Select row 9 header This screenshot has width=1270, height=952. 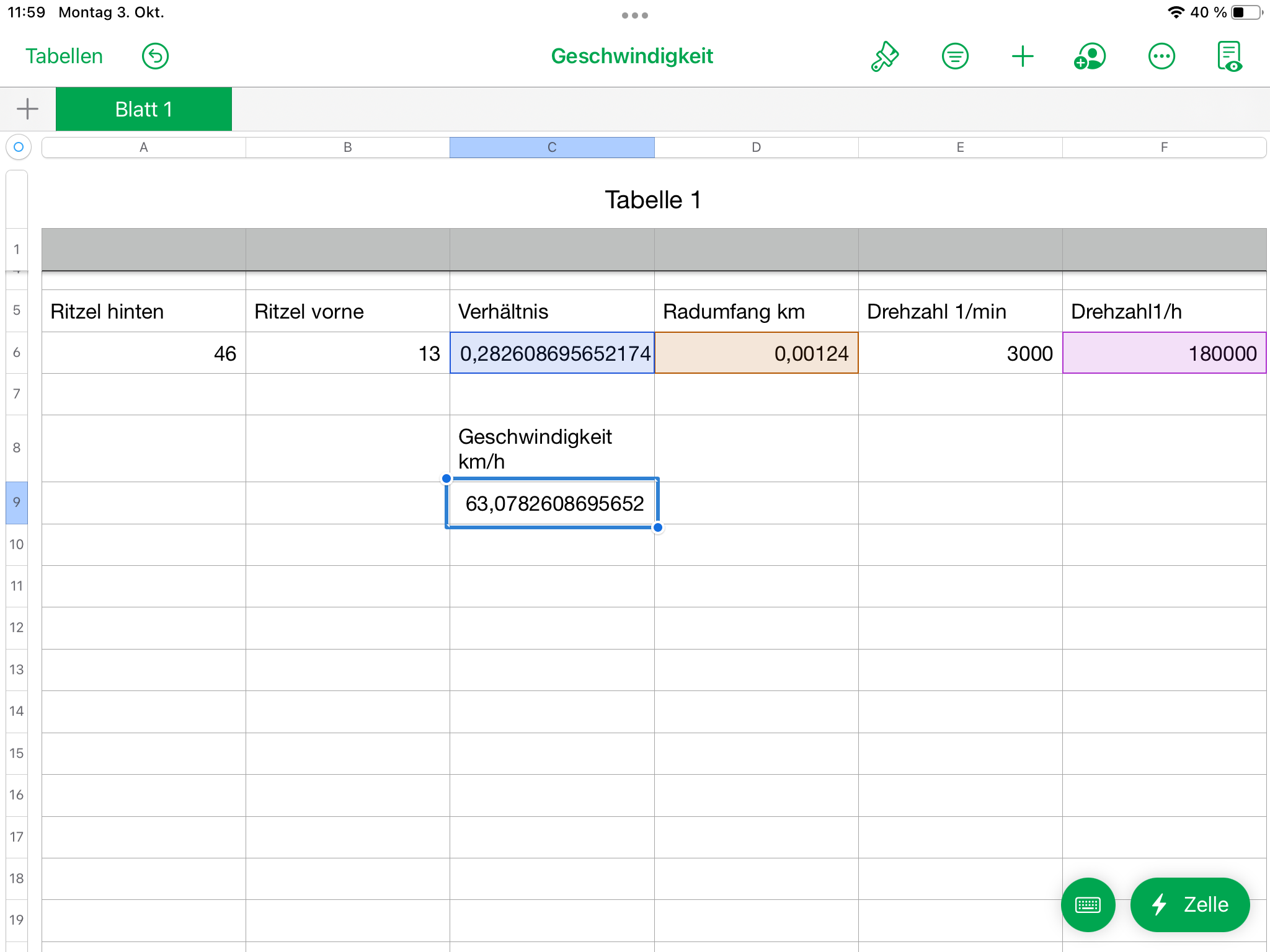17,503
